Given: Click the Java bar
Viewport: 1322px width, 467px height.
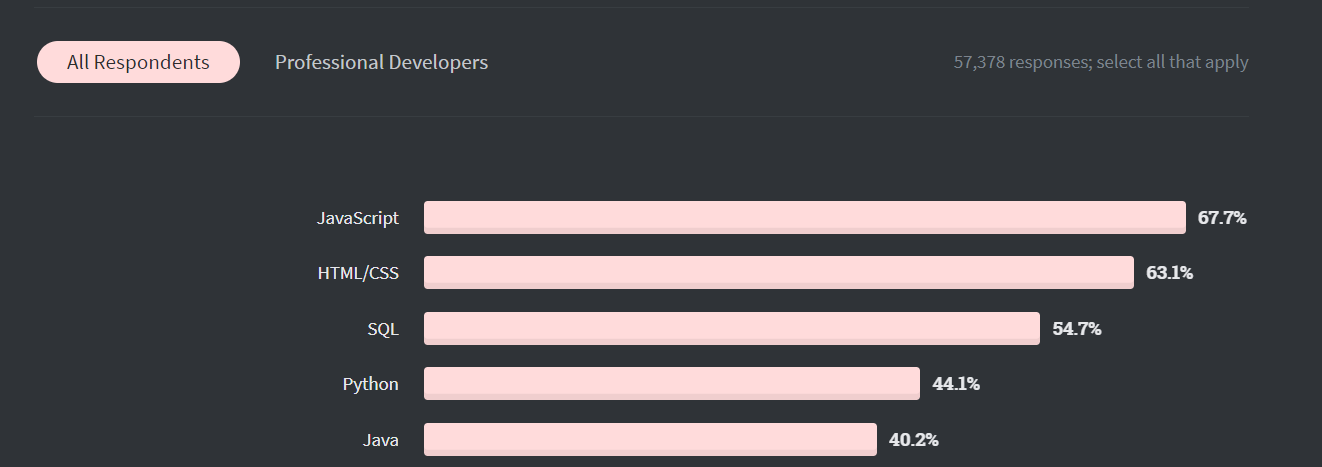Looking at the screenshot, I should pos(650,439).
